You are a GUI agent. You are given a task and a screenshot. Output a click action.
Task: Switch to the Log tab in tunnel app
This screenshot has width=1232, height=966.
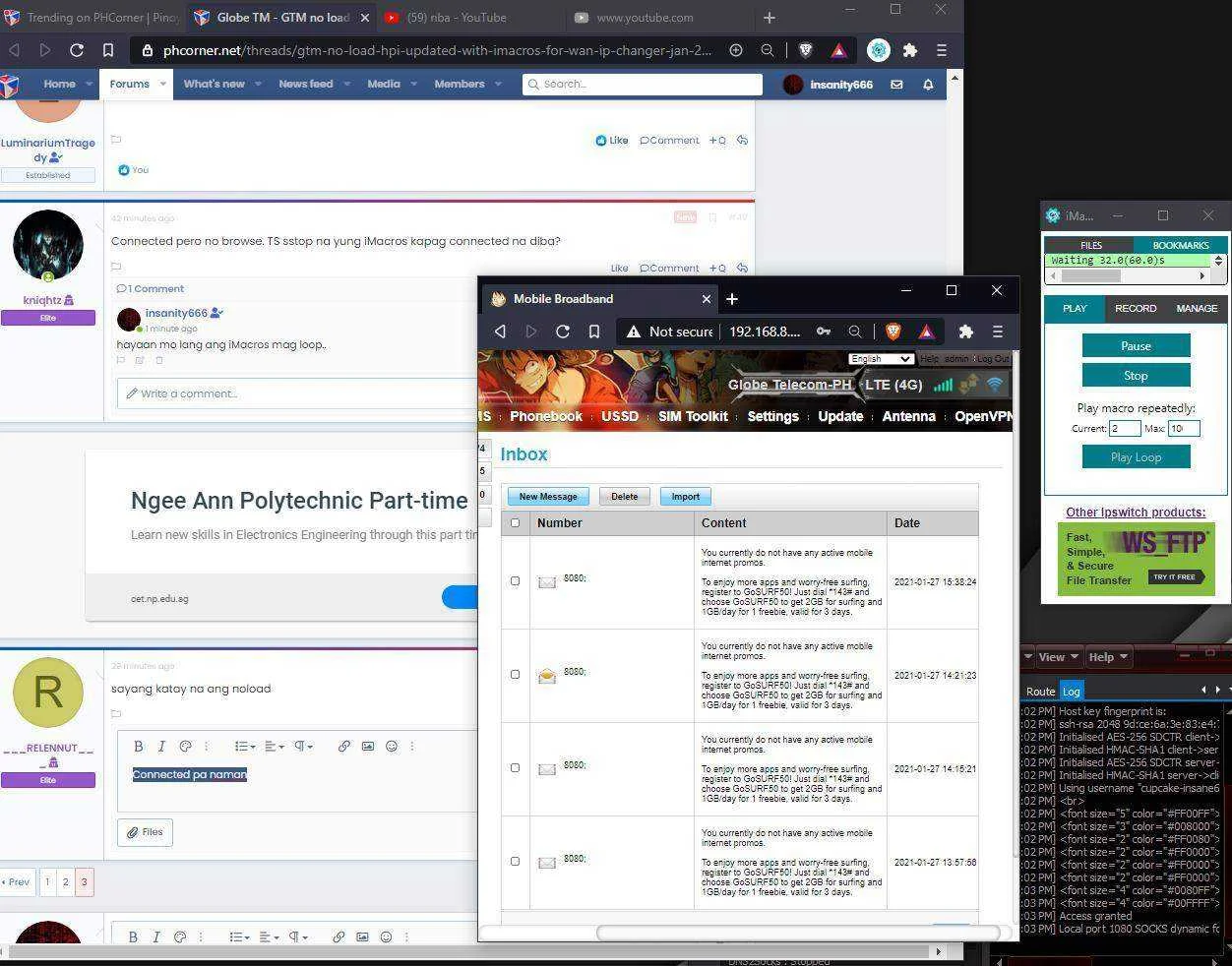1071,692
